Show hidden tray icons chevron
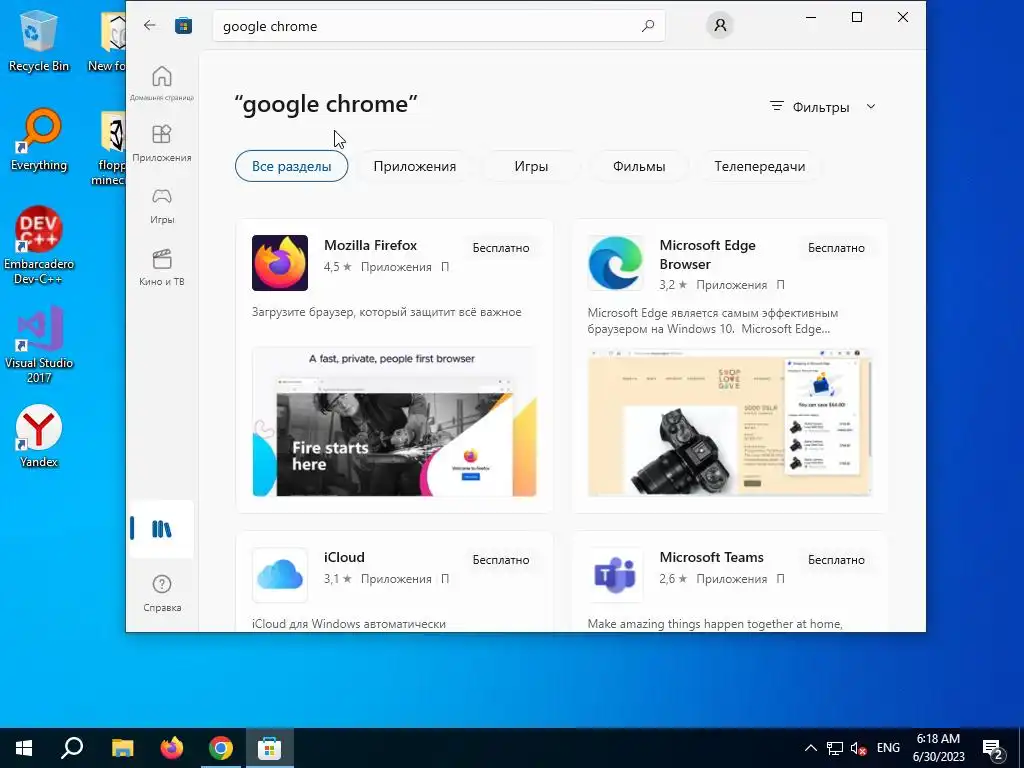Screen dimensions: 1024x768 click(x=810, y=748)
